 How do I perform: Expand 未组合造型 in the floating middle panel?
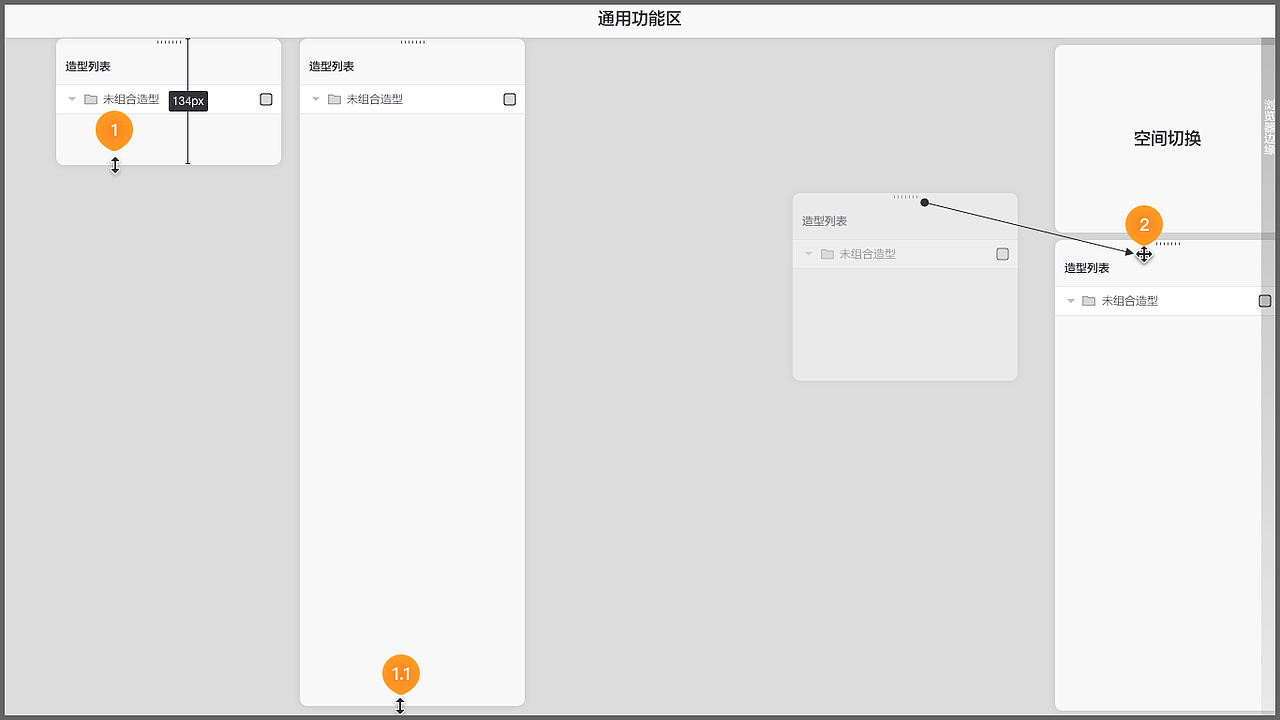[x=808, y=254]
